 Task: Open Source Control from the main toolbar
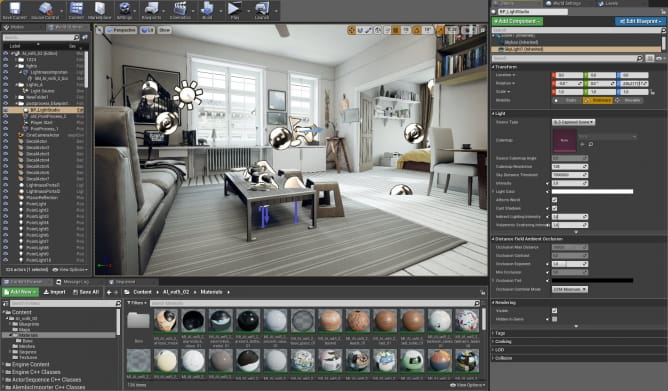click(45, 9)
